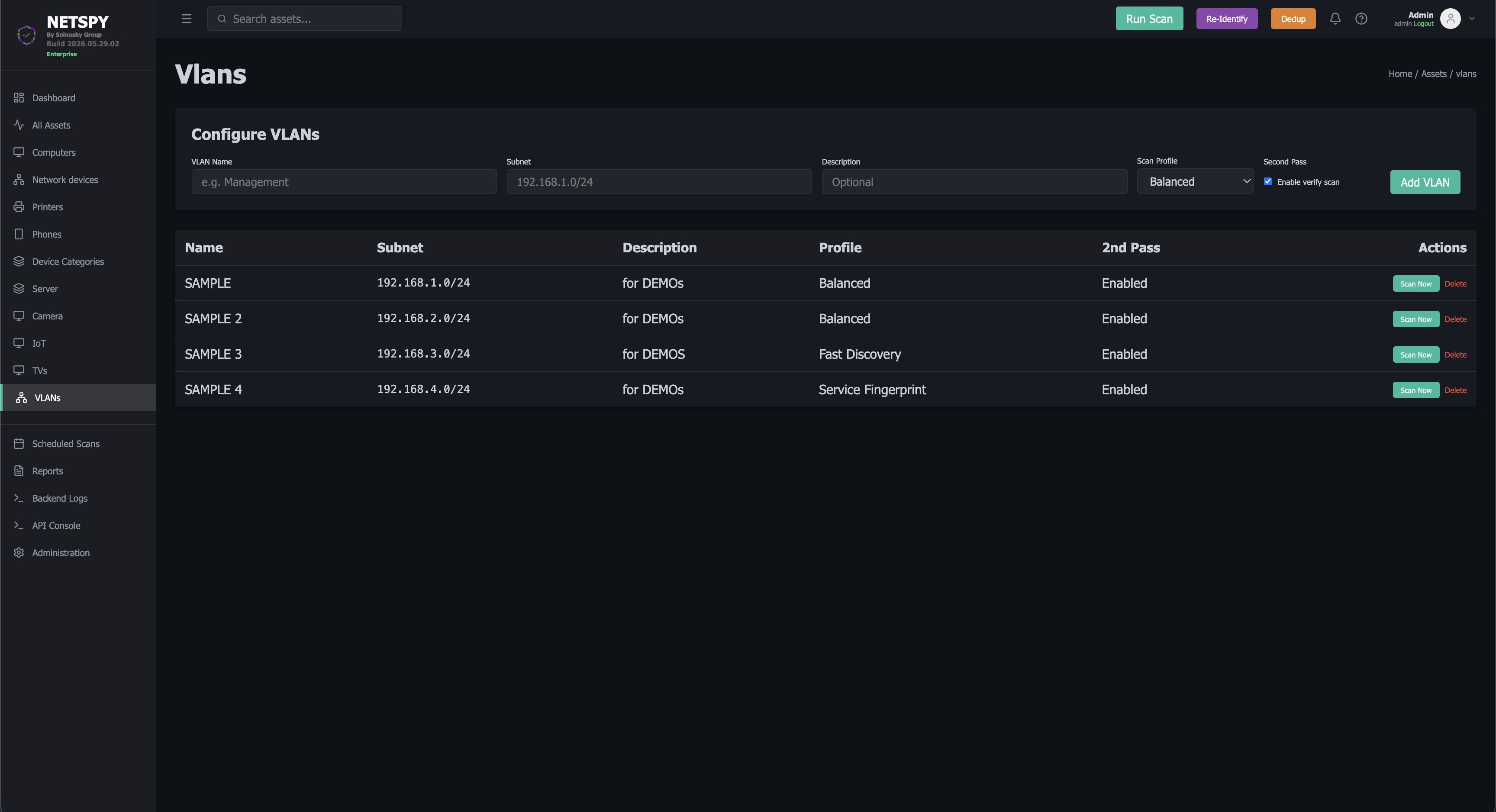The height and width of the screenshot is (812, 1496).
Task: Delete the SAMPLE 4 VLAN
Action: 1455,390
